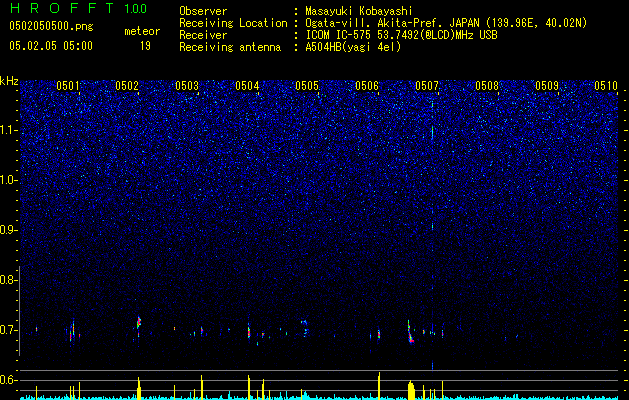
Task: Click the 0504 time marker
Action: click(x=247, y=86)
